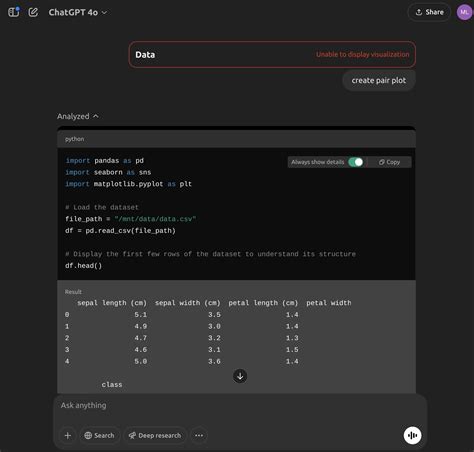The image size is (474, 452).
Task: Open the ML profile avatar menu
Action: click(x=464, y=12)
